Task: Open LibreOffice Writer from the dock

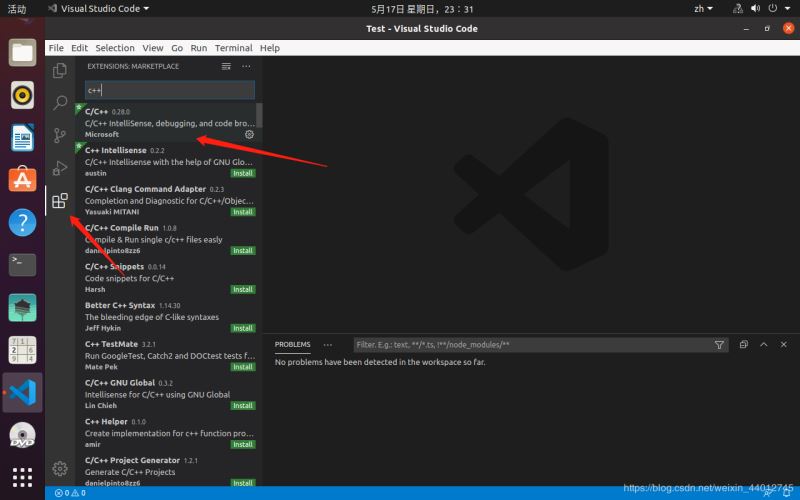Action: pyautogui.click(x=22, y=137)
